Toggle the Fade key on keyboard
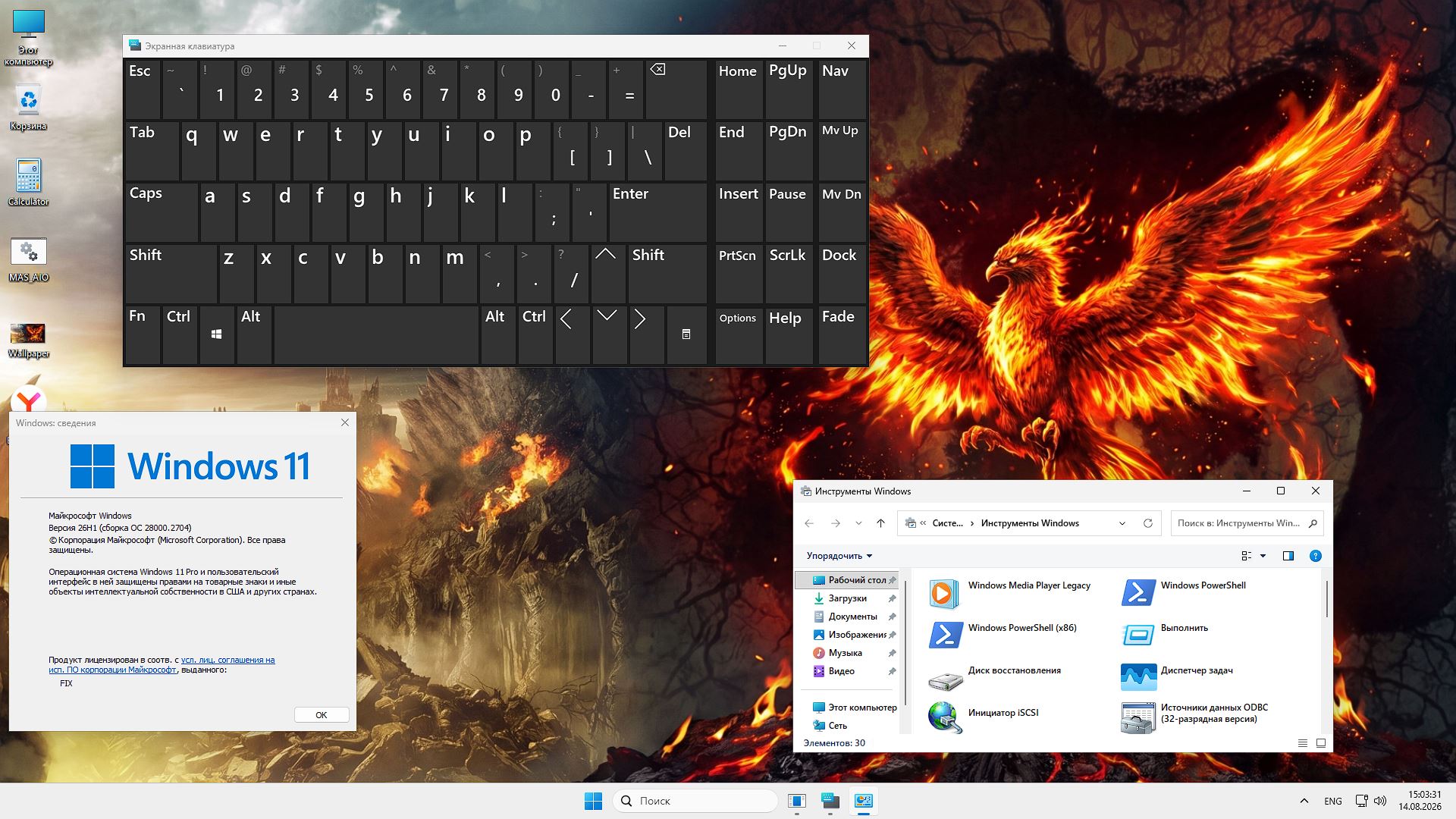This screenshot has height=819, width=1456. (x=842, y=334)
